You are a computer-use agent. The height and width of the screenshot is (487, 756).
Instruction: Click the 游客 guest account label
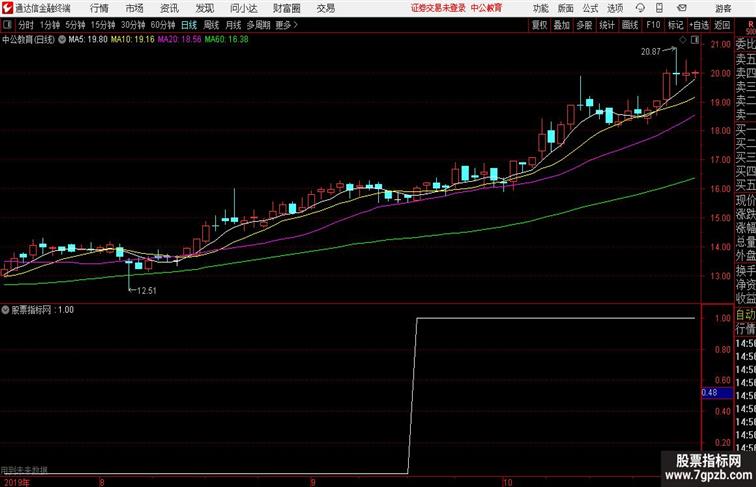point(723,8)
